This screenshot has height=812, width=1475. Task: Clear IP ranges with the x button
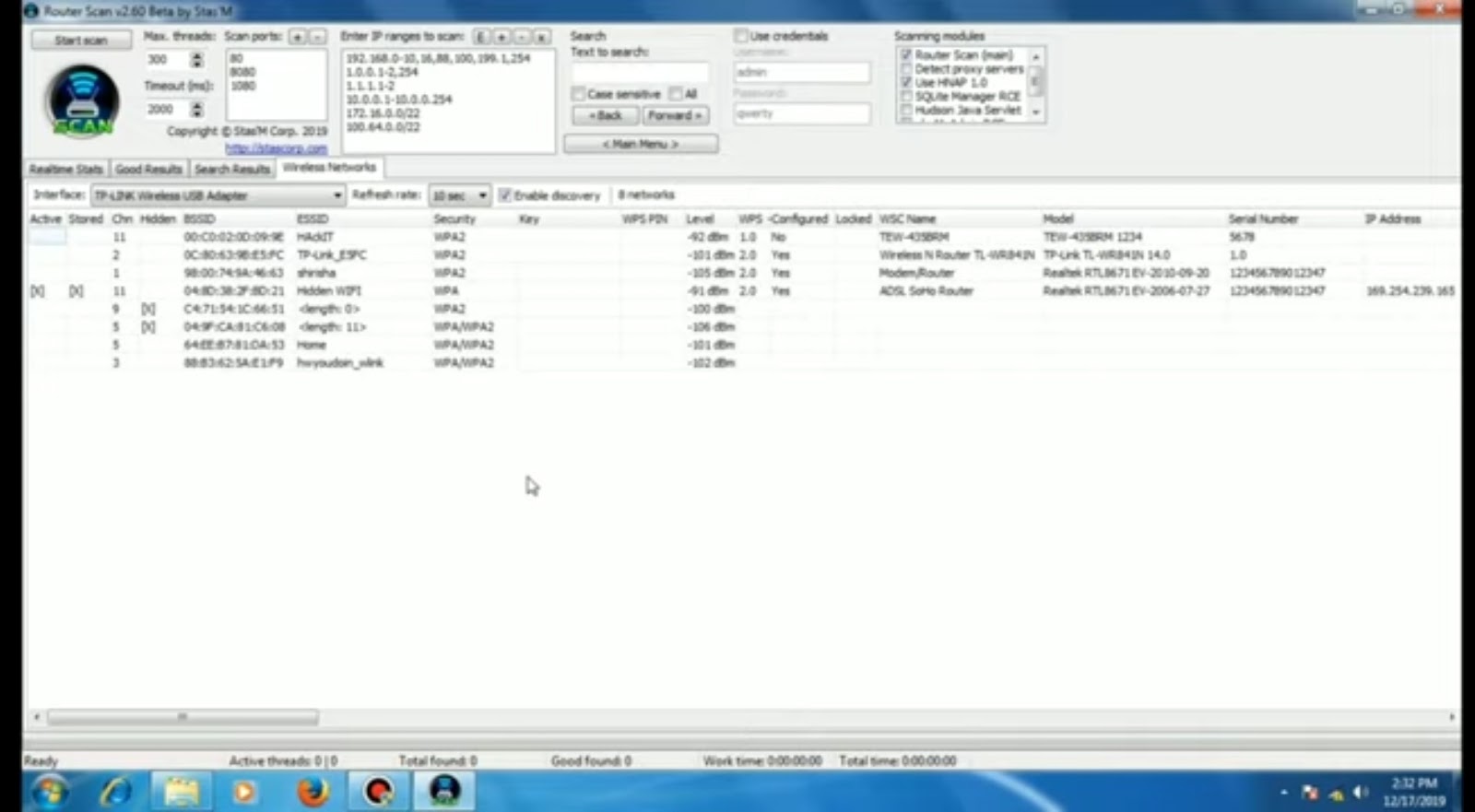(x=542, y=37)
